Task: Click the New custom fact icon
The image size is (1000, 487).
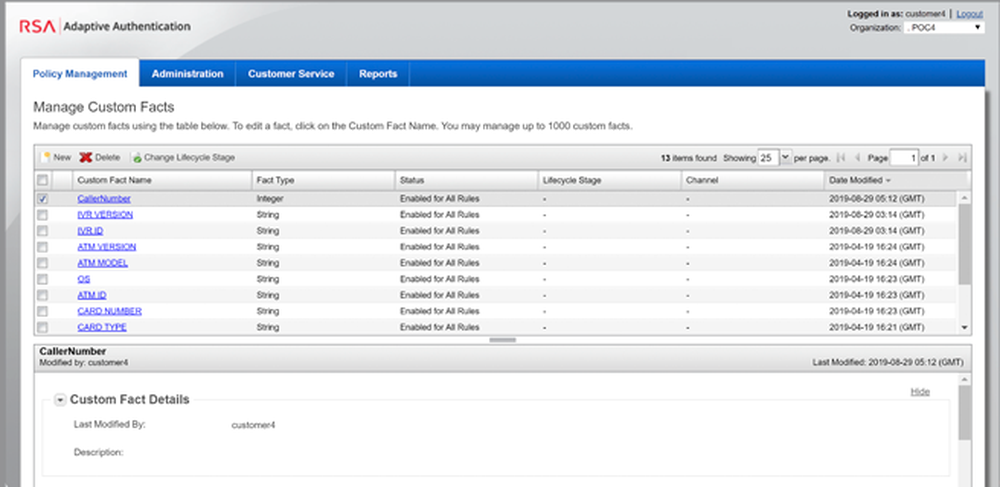Action: (x=46, y=157)
